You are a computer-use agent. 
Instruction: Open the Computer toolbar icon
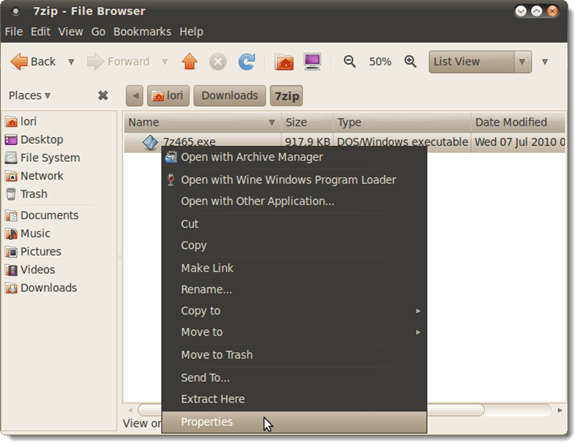click(x=312, y=61)
